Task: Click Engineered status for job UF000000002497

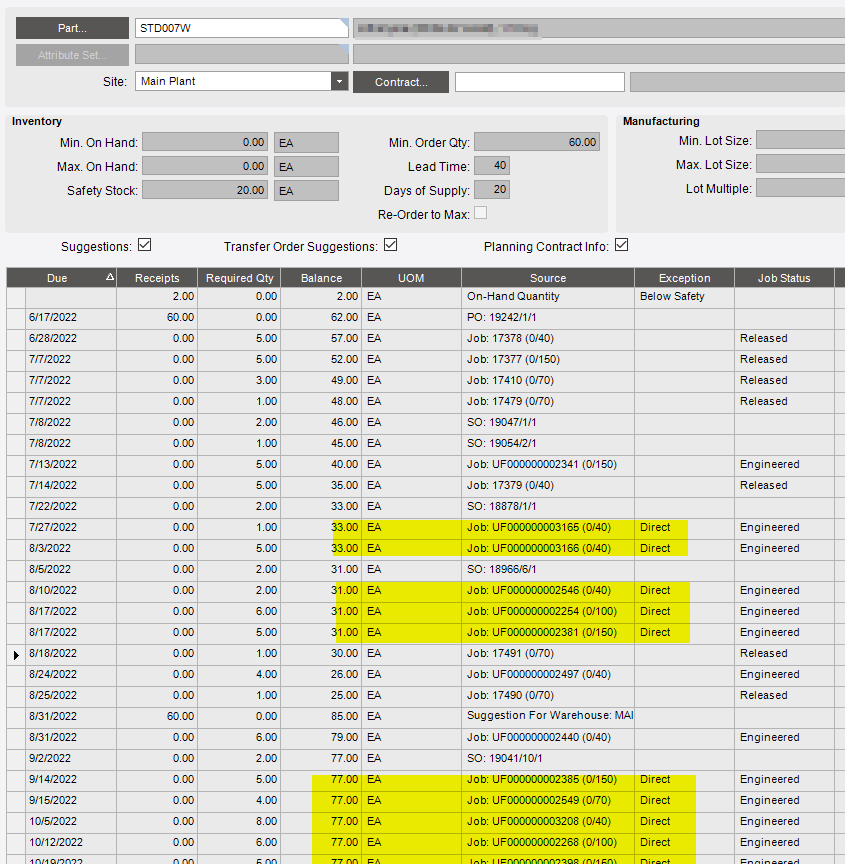Action: pyautogui.click(x=784, y=674)
